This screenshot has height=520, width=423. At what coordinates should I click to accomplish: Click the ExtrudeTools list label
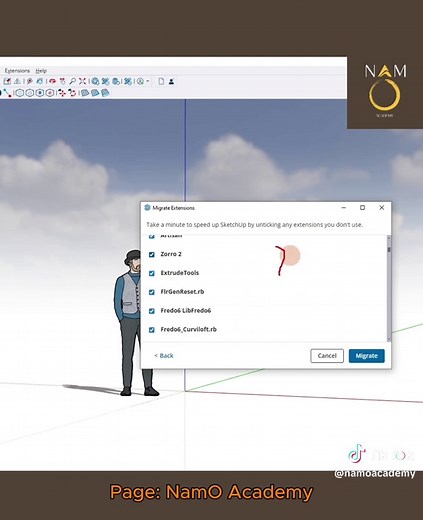tap(180, 273)
